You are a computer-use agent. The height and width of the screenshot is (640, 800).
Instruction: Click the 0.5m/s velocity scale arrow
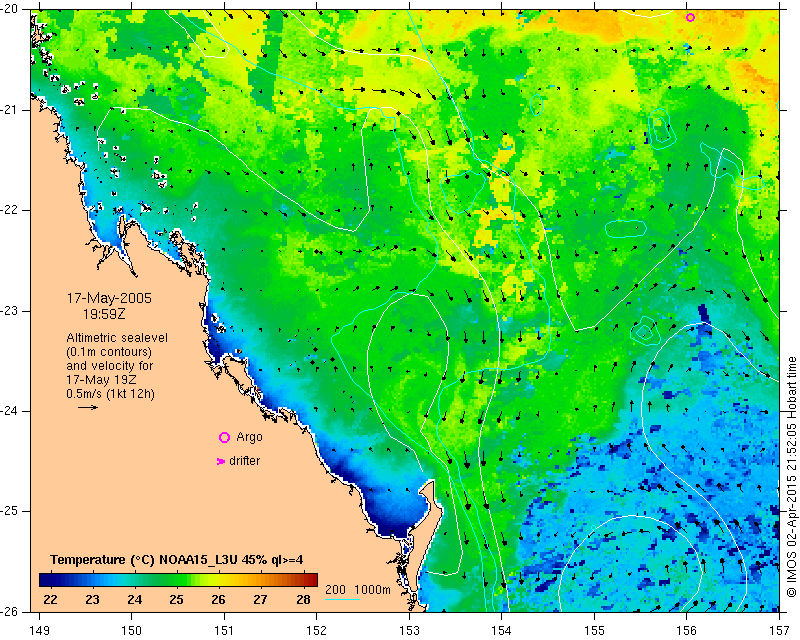[x=88, y=407]
